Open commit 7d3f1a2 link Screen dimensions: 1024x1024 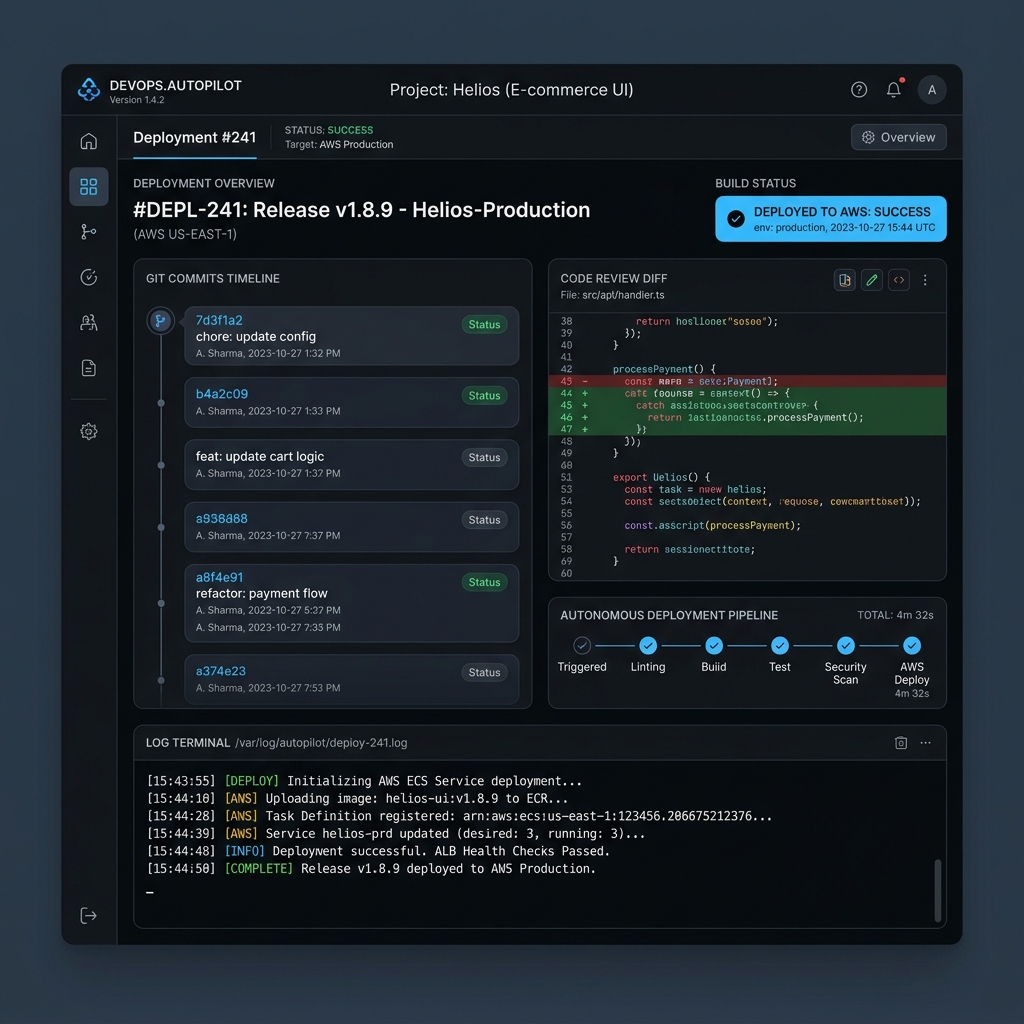point(219,320)
